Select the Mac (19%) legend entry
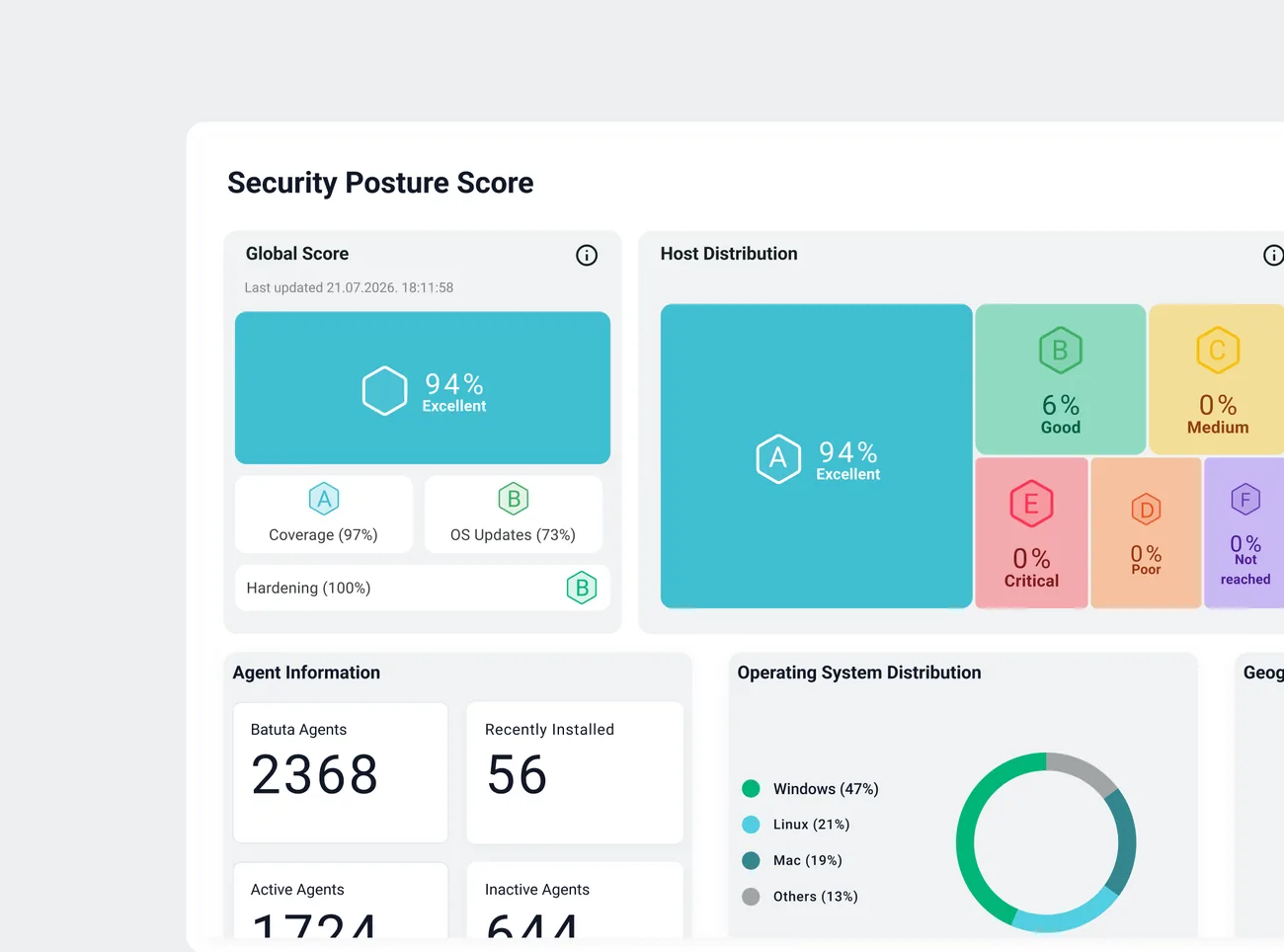Viewport: 1284px width, 952px height. 792,860
